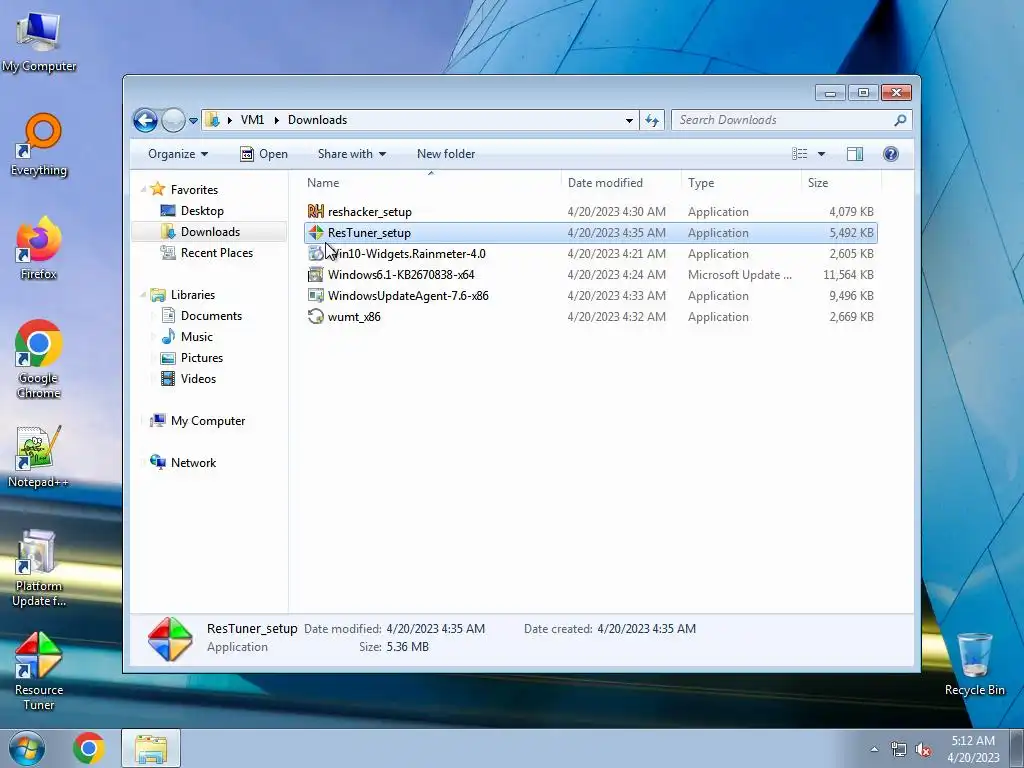Select the WindowsUpdateAgent-7.6-x86 file icon
The image size is (1024, 768).
pyautogui.click(x=316, y=296)
